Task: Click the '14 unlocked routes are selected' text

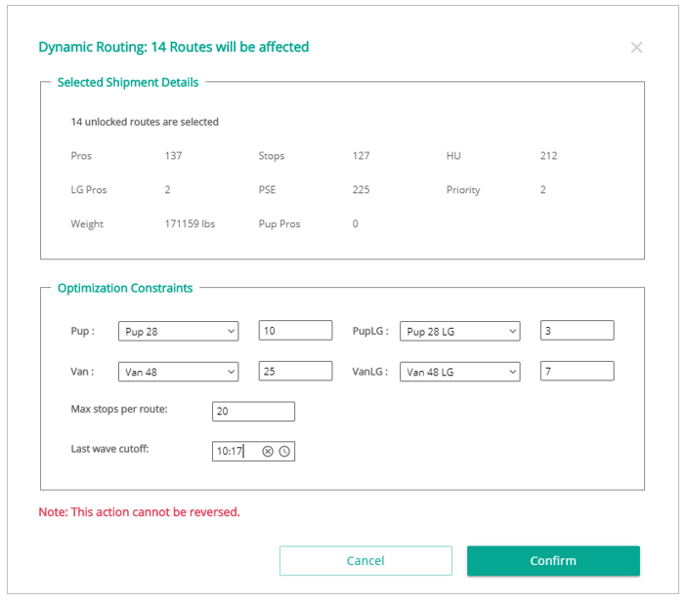Action: coord(144,122)
